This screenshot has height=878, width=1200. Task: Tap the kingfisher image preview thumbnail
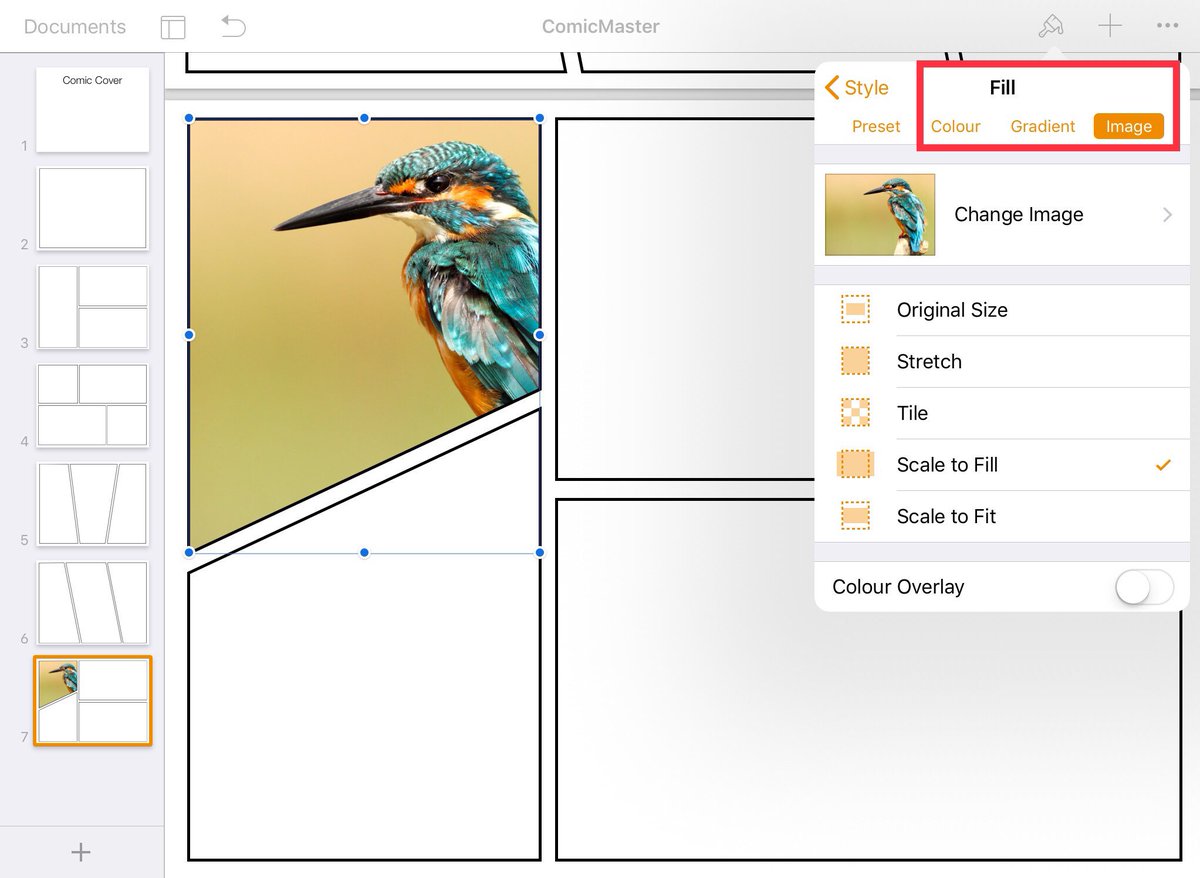[x=880, y=214]
